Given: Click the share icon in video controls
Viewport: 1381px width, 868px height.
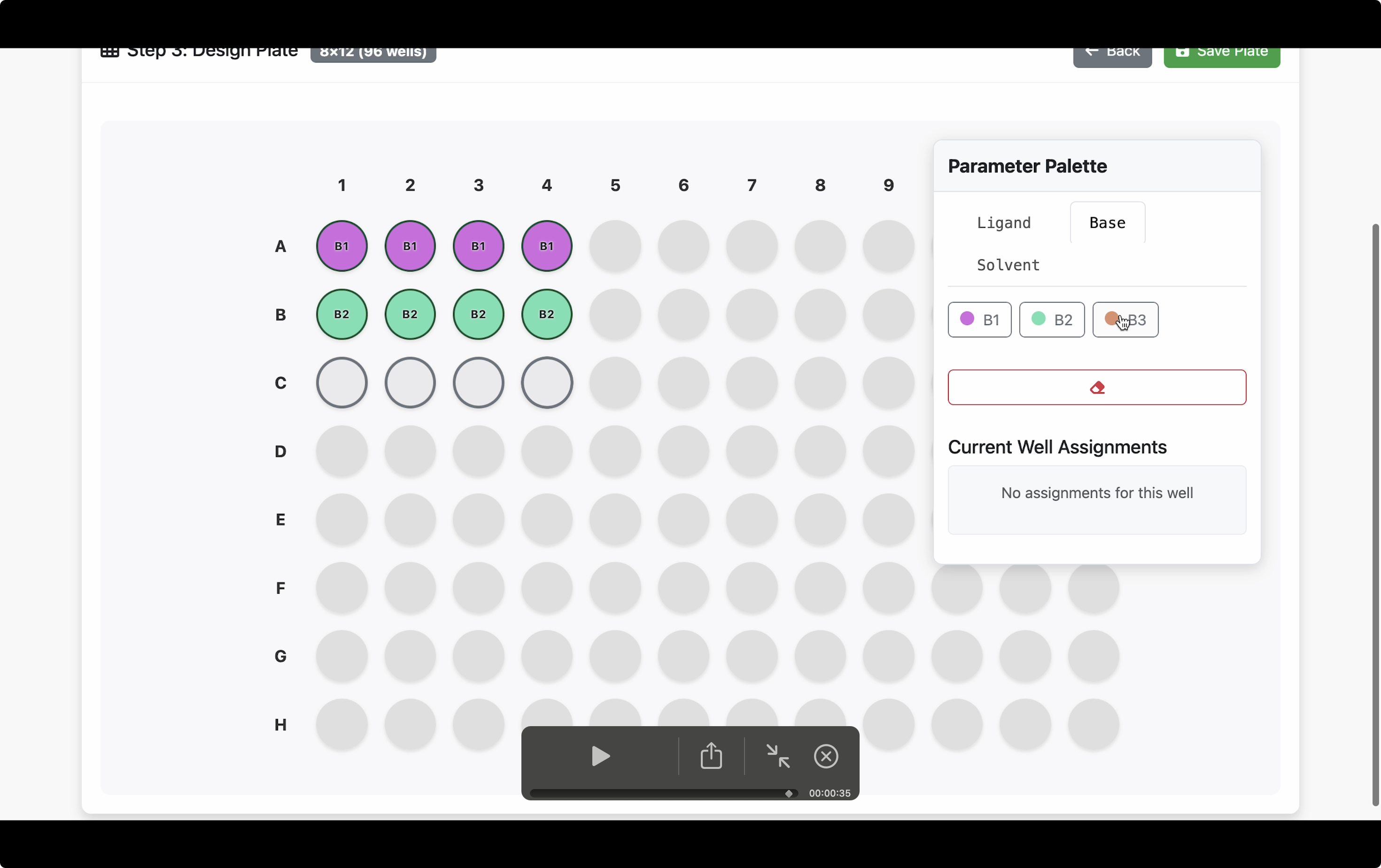Looking at the screenshot, I should 711,756.
